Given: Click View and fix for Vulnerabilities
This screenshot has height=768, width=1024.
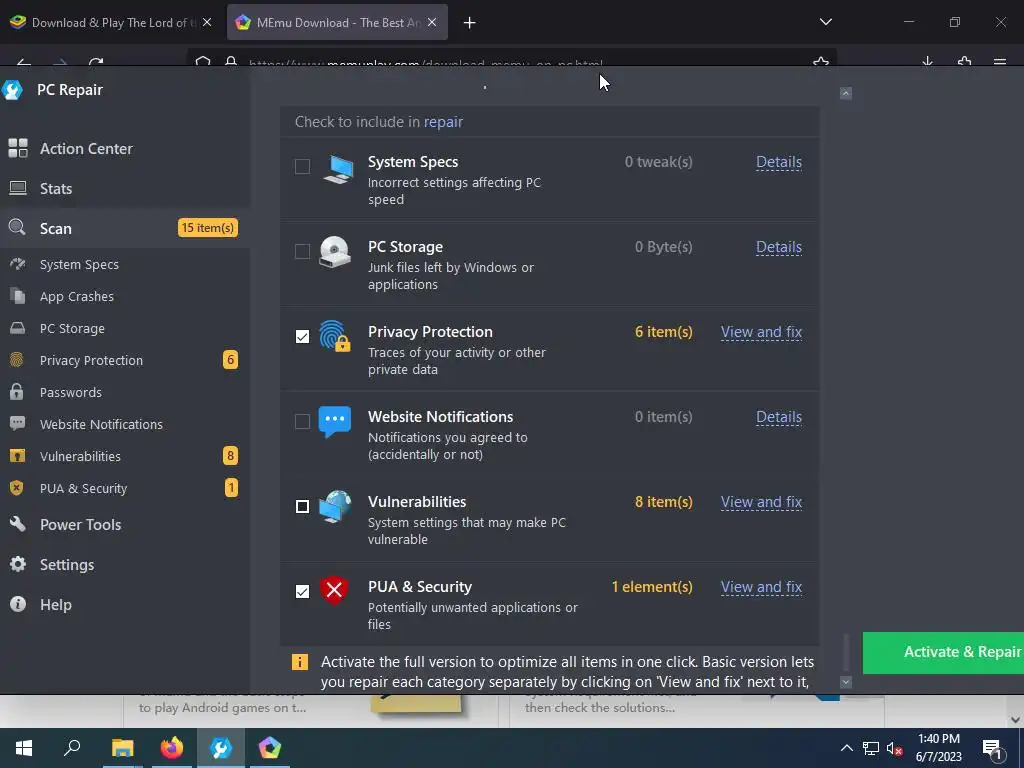Looking at the screenshot, I should (x=761, y=502).
